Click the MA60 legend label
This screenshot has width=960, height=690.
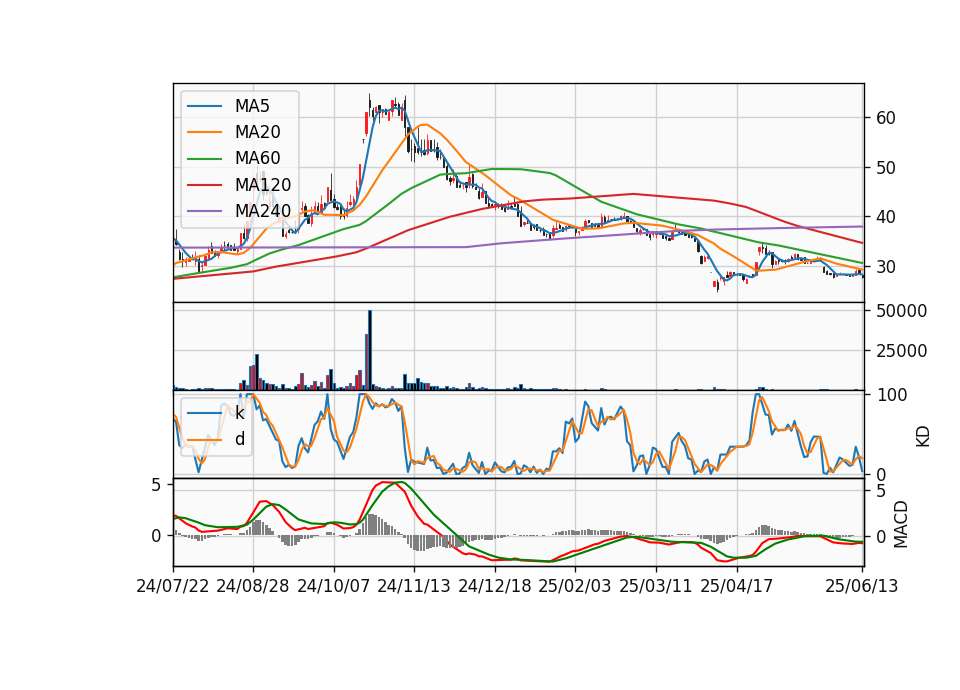[x=257, y=159]
